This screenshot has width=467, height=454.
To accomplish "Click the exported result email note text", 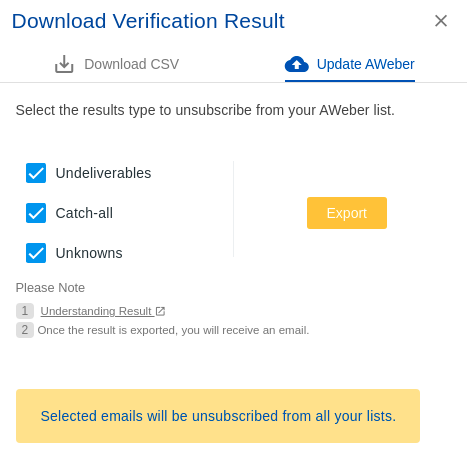I will pos(173,330).
